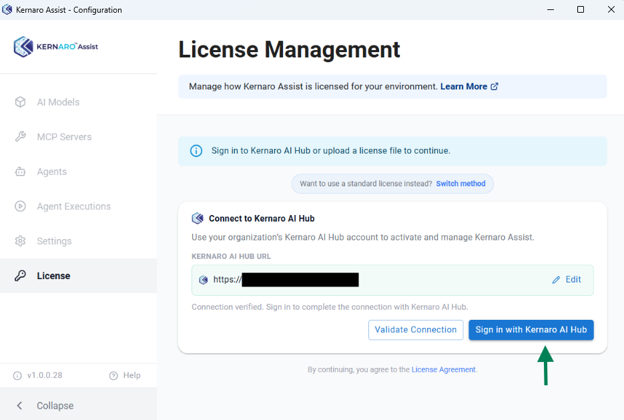Image resolution: width=624 pixels, height=420 pixels.
Task: Close the Kernaro Assist Configuration window
Action: (611, 10)
